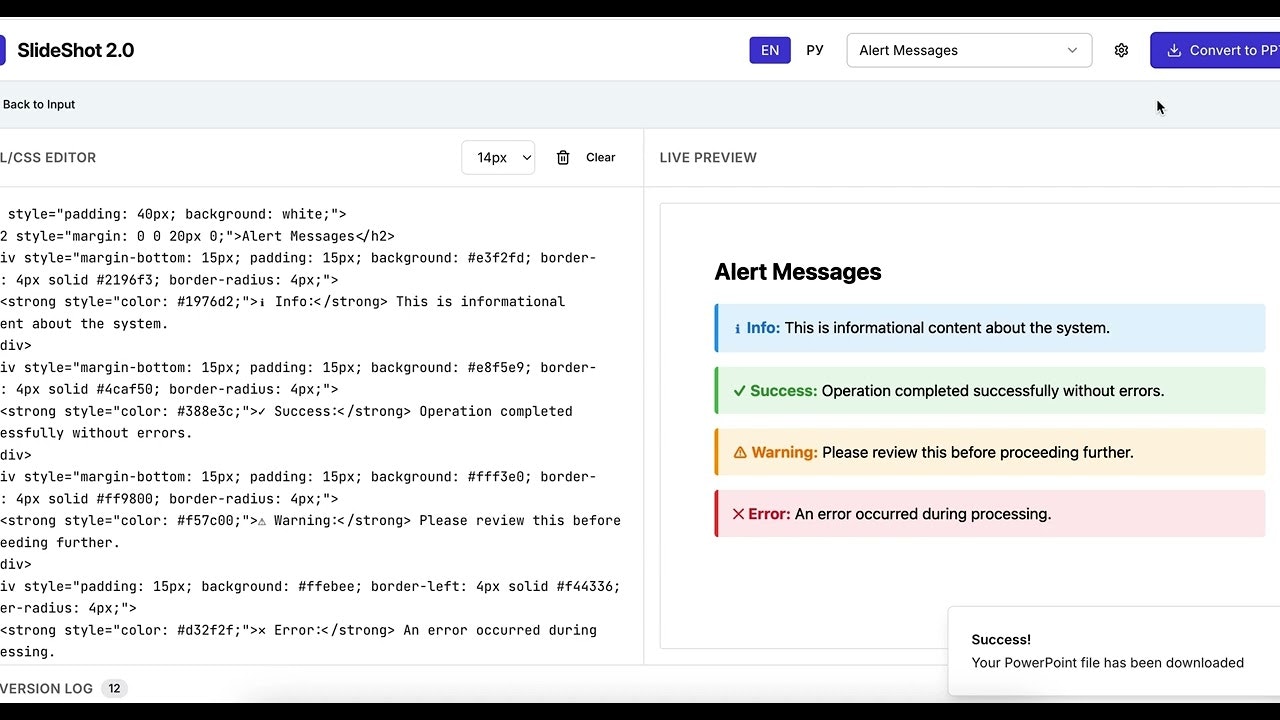Click the SlideShot logo icon
Image resolution: width=1280 pixels, height=720 pixels.
2,50
